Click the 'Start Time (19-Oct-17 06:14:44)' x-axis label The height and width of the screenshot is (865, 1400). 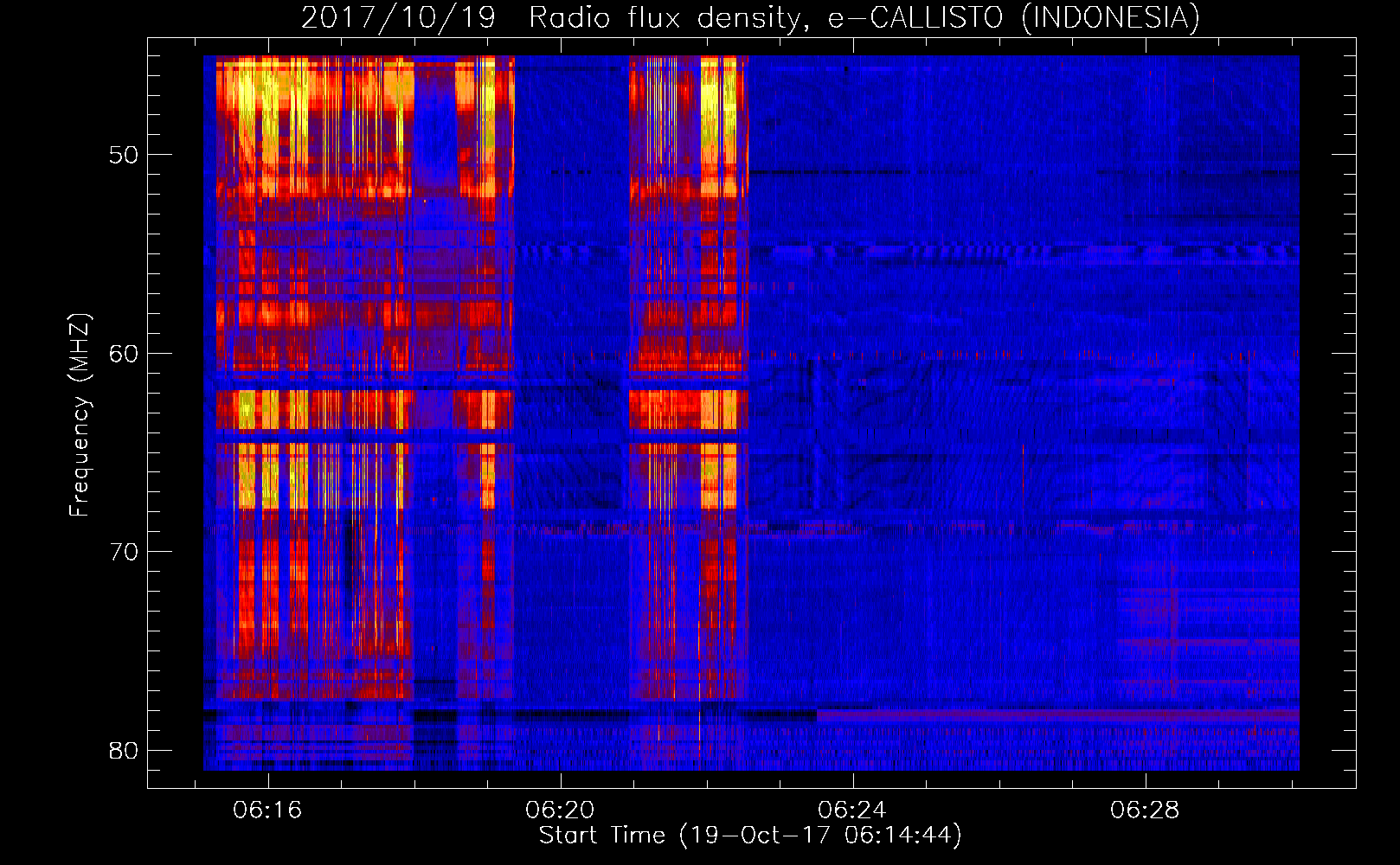750,836
